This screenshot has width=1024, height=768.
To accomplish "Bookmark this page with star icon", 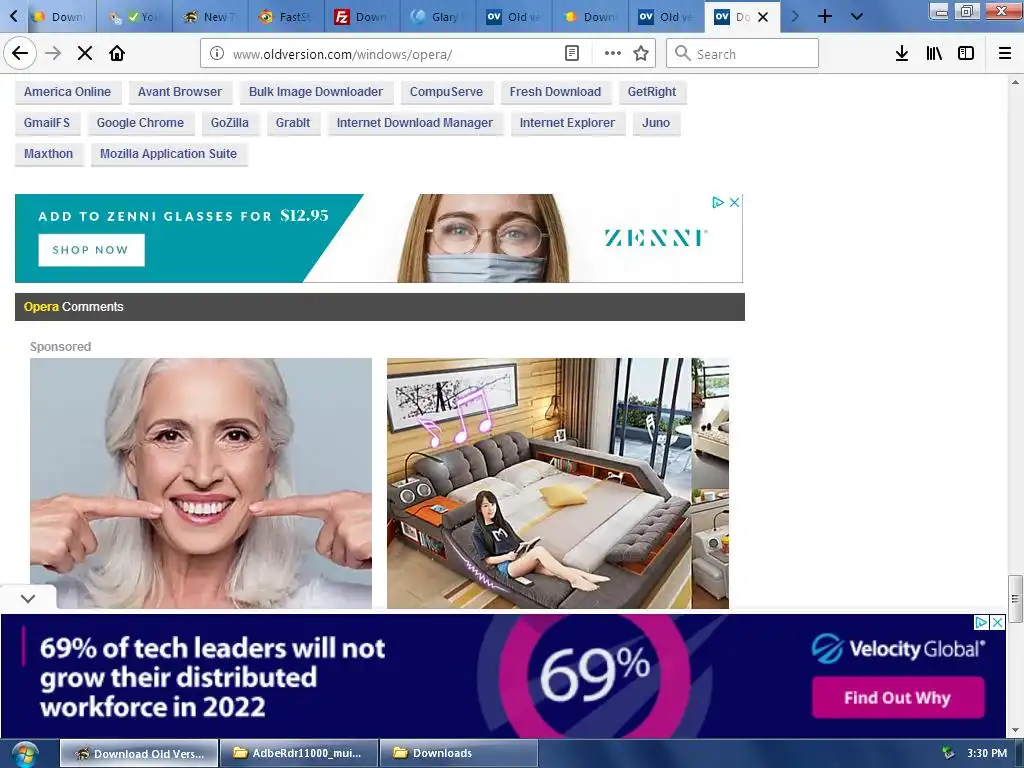I will [x=641, y=54].
